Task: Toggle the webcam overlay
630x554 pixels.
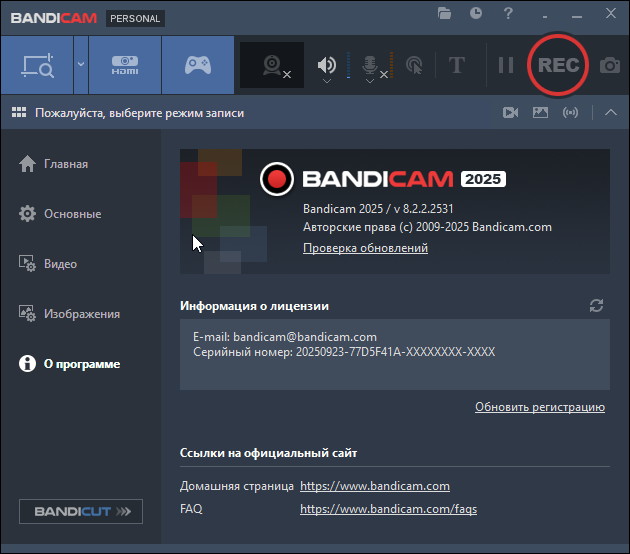Action: [272, 66]
